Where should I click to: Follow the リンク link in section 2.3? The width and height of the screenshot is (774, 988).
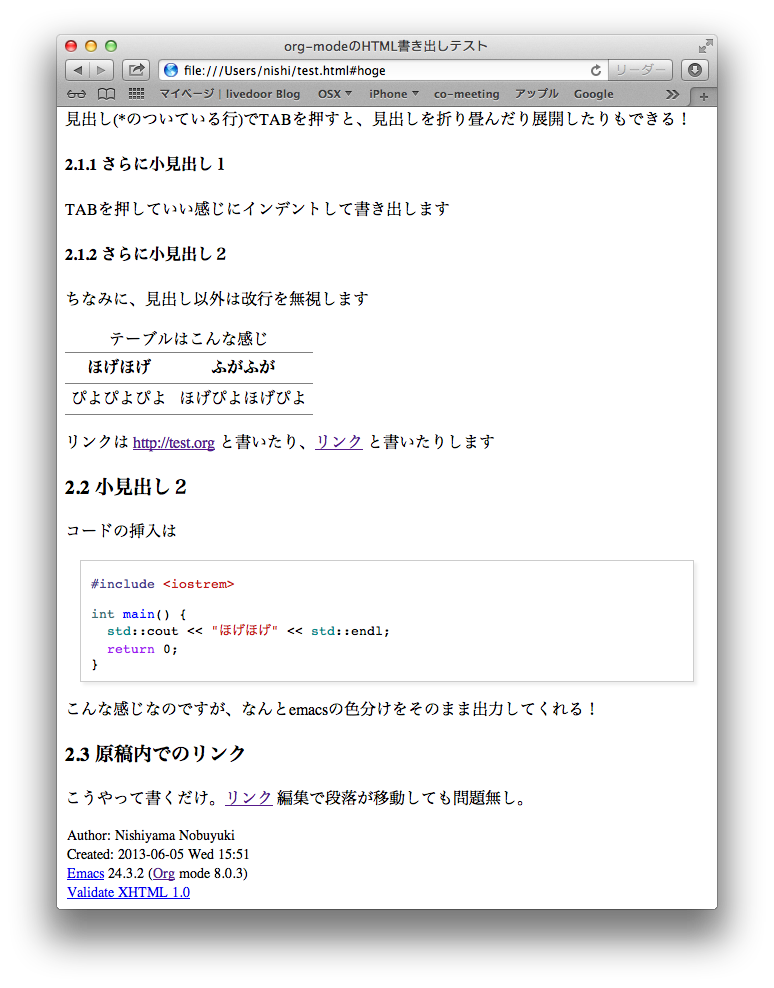point(248,797)
